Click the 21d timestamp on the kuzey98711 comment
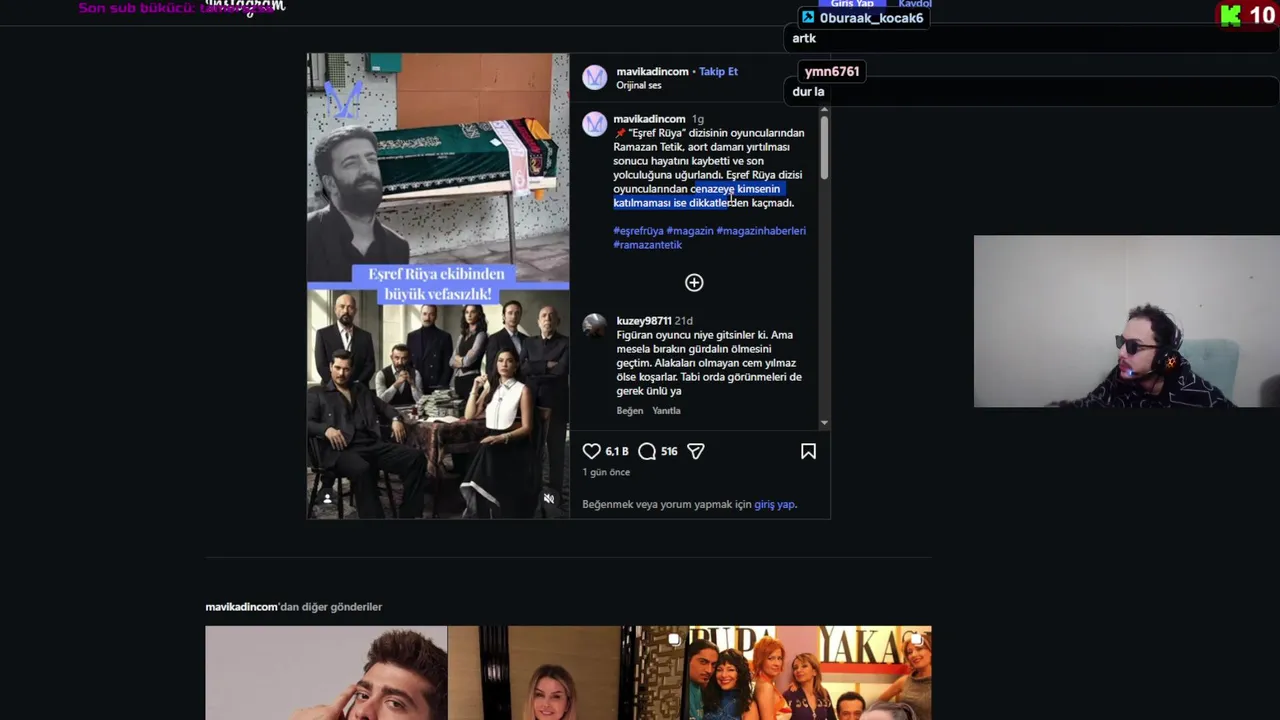The image size is (1280, 720). 684,321
